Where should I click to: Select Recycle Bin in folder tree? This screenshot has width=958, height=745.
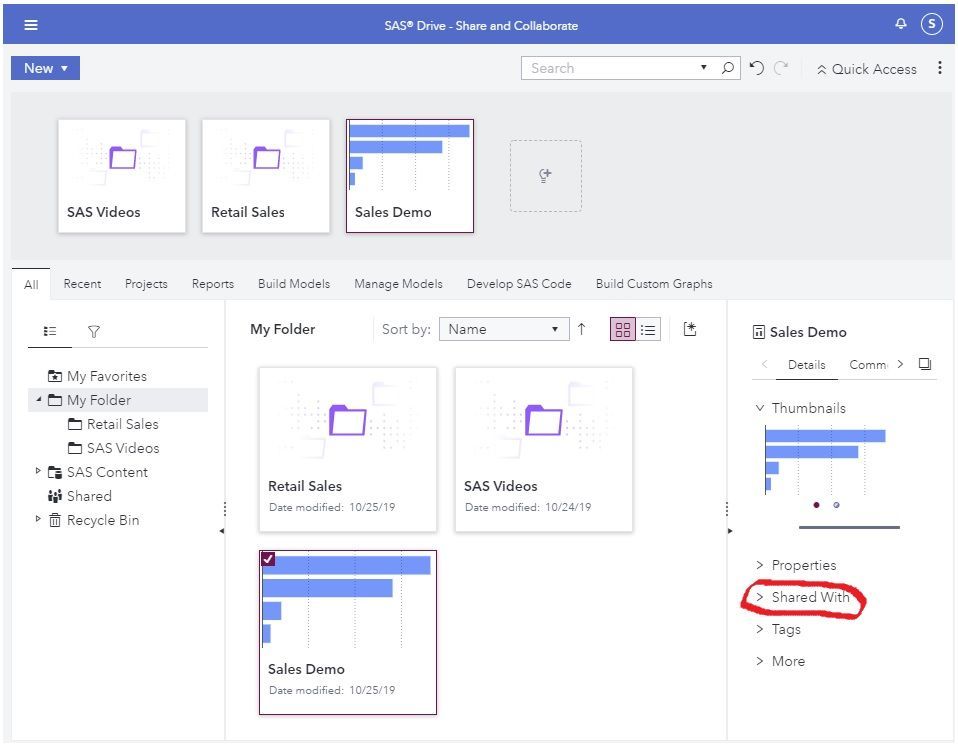[103, 520]
